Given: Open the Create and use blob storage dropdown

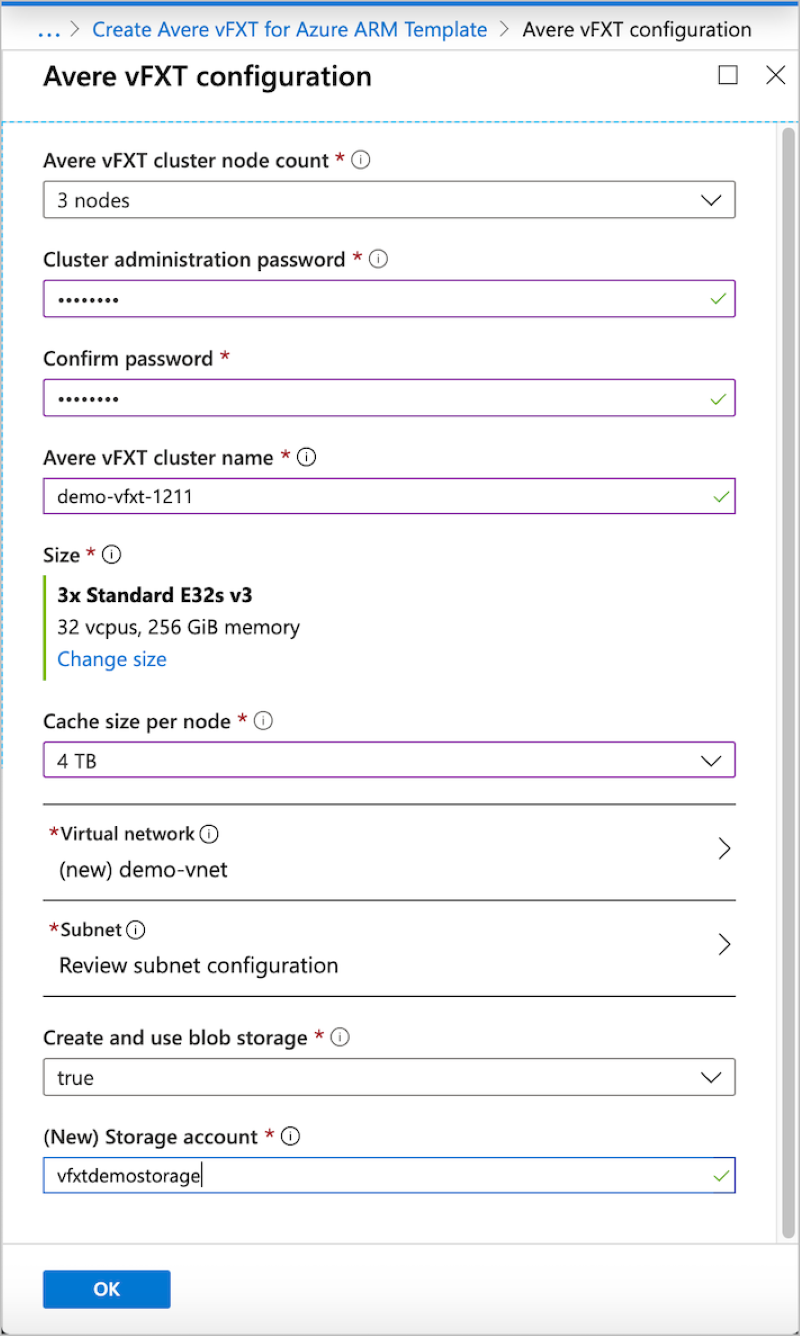Looking at the screenshot, I should (x=389, y=1077).
